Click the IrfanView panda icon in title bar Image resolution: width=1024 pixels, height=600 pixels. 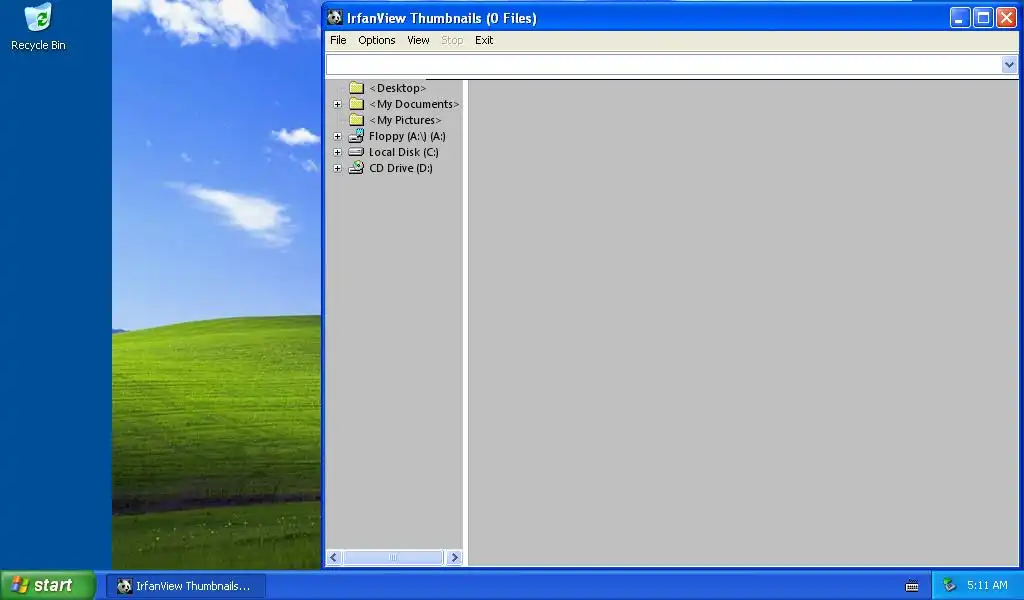335,18
